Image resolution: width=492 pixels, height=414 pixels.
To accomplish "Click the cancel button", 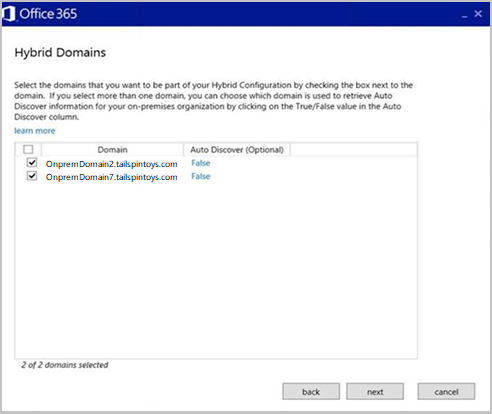I will tap(446, 391).
